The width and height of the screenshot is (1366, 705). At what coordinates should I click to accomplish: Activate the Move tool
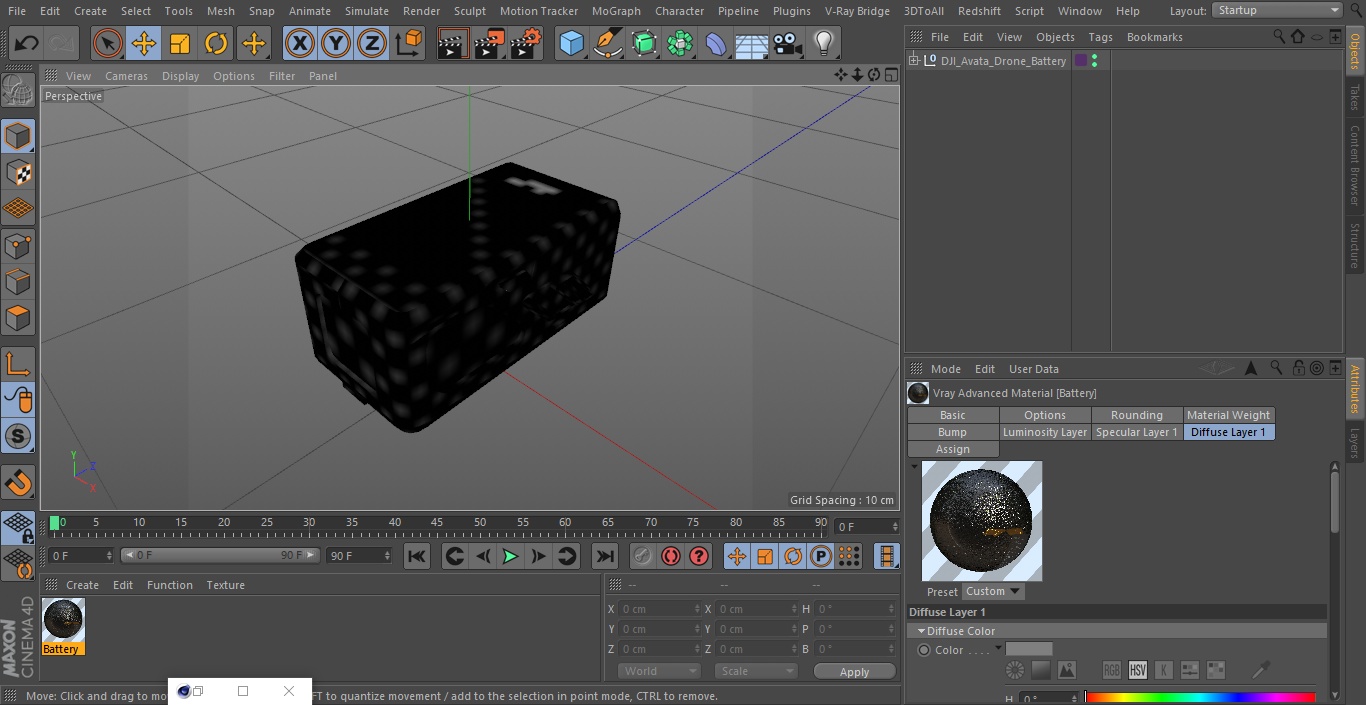[x=144, y=44]
